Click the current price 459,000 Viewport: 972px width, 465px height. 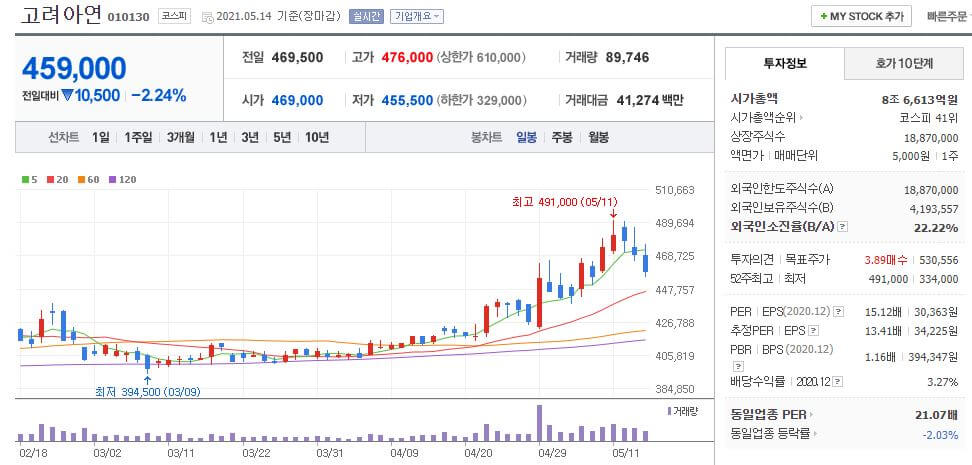coord(74,68)
